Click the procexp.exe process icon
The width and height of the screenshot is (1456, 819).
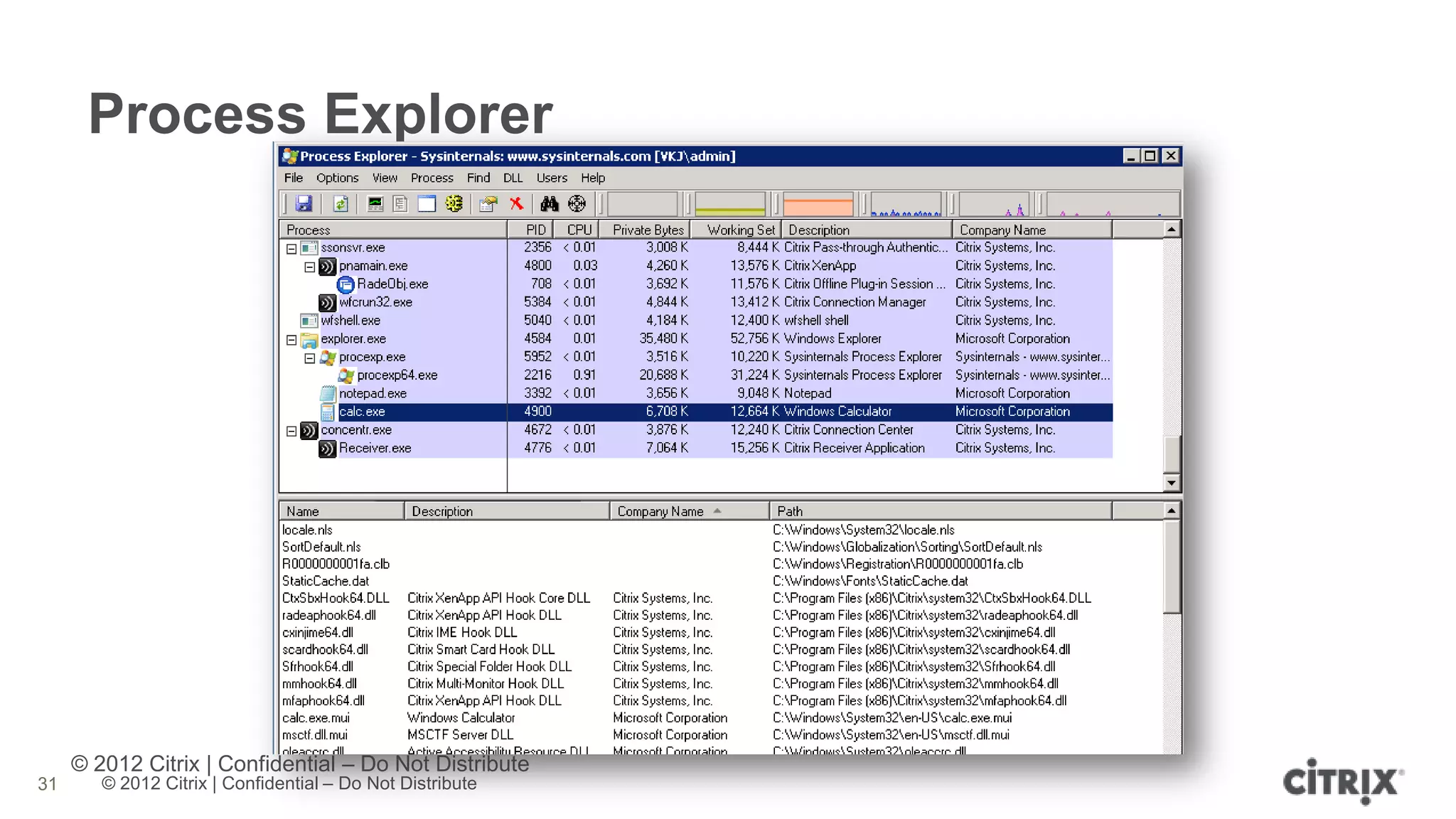(x=327, y=358)
